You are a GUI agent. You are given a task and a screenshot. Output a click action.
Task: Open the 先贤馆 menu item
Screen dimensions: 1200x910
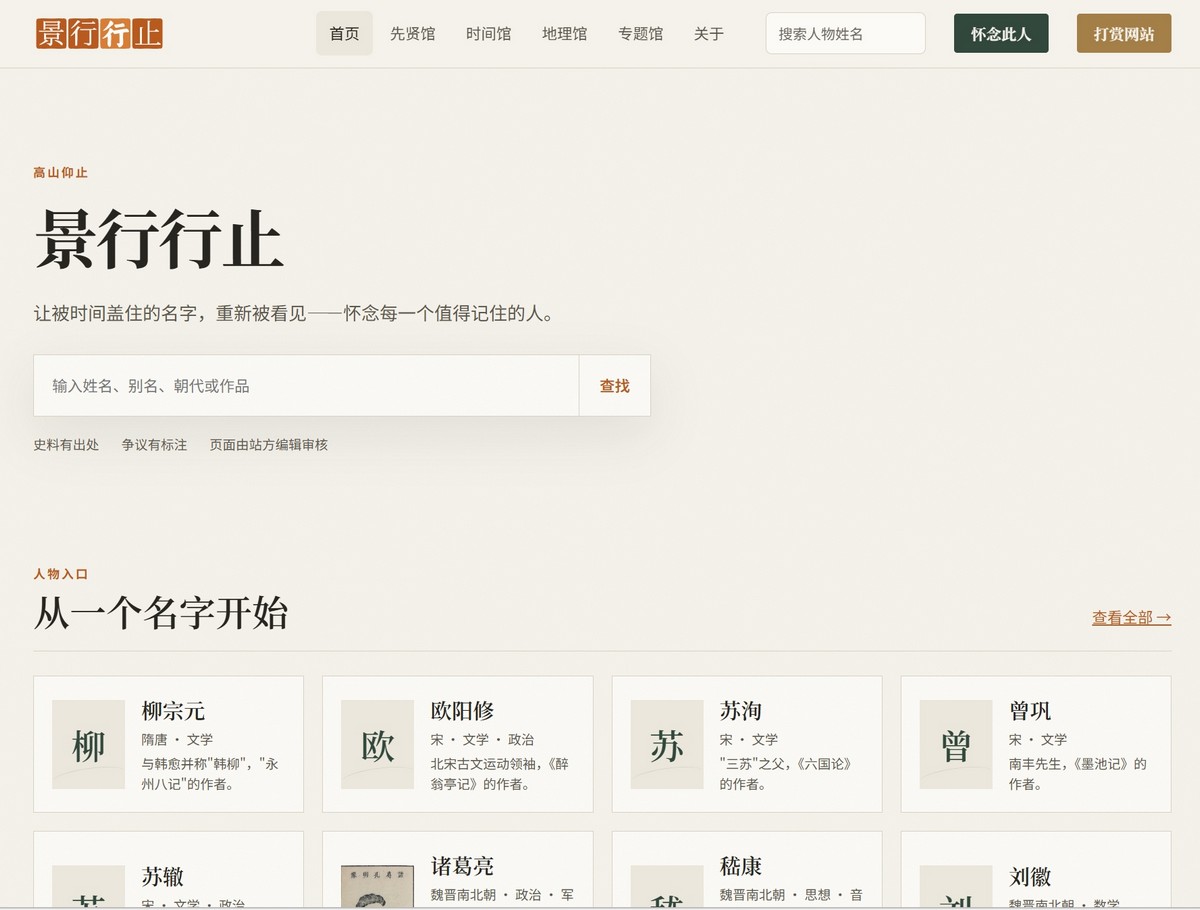click(412, 33)
